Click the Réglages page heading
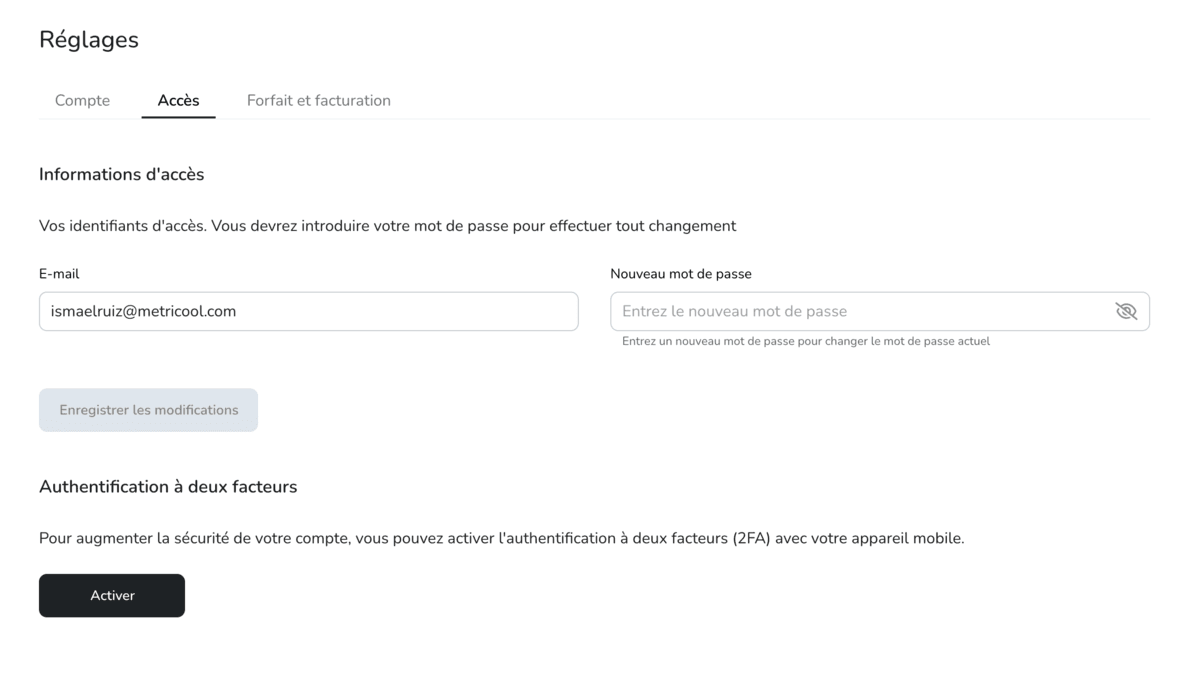The height and width of the screenshot is (682, 1200). (89, 40)
